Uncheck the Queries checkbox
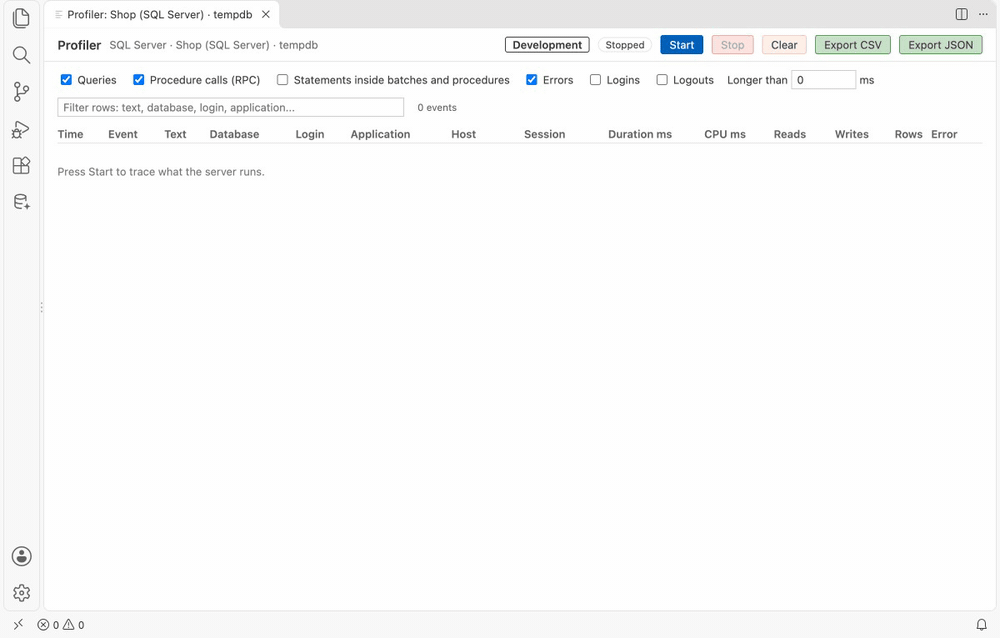 [66, 80]
